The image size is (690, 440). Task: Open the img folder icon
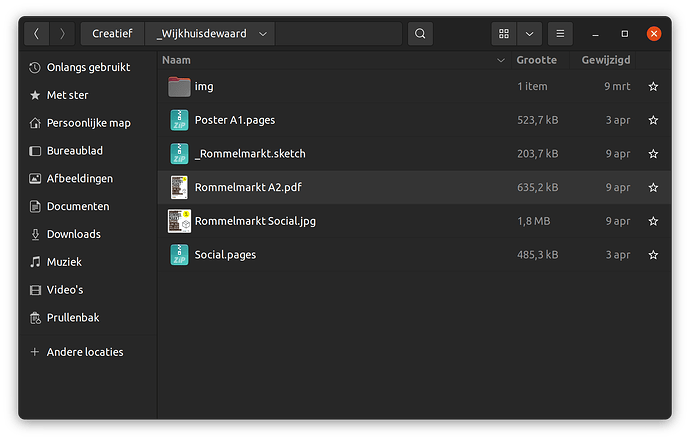pyautogui.click(x=179, y=87)
